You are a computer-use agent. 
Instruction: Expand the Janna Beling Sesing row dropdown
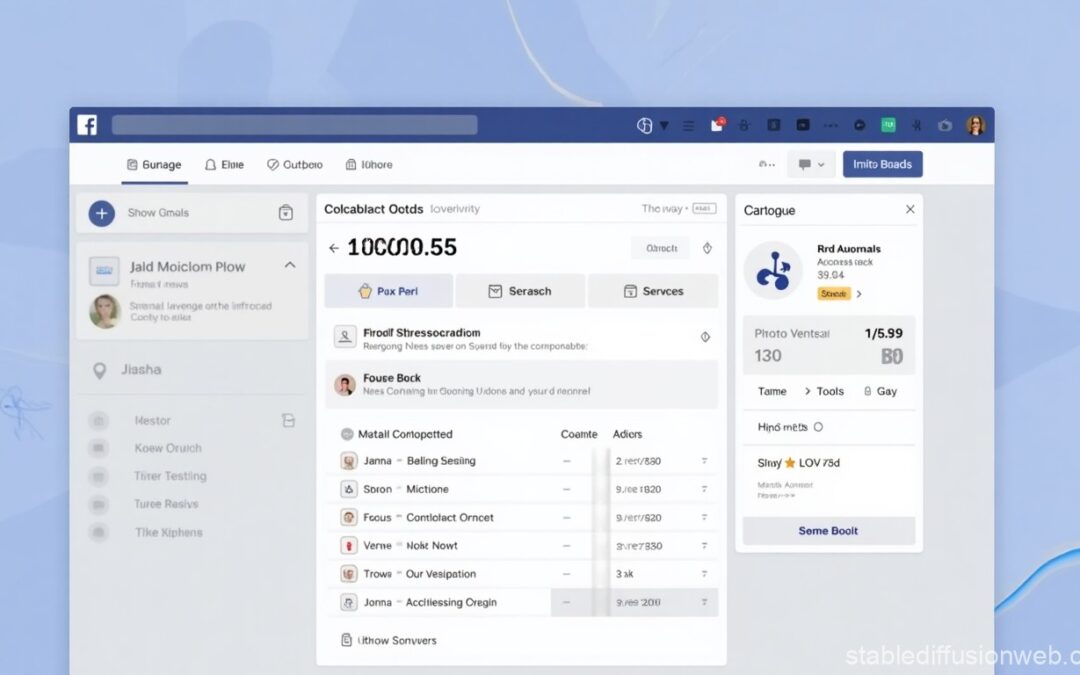click(706, 460)
